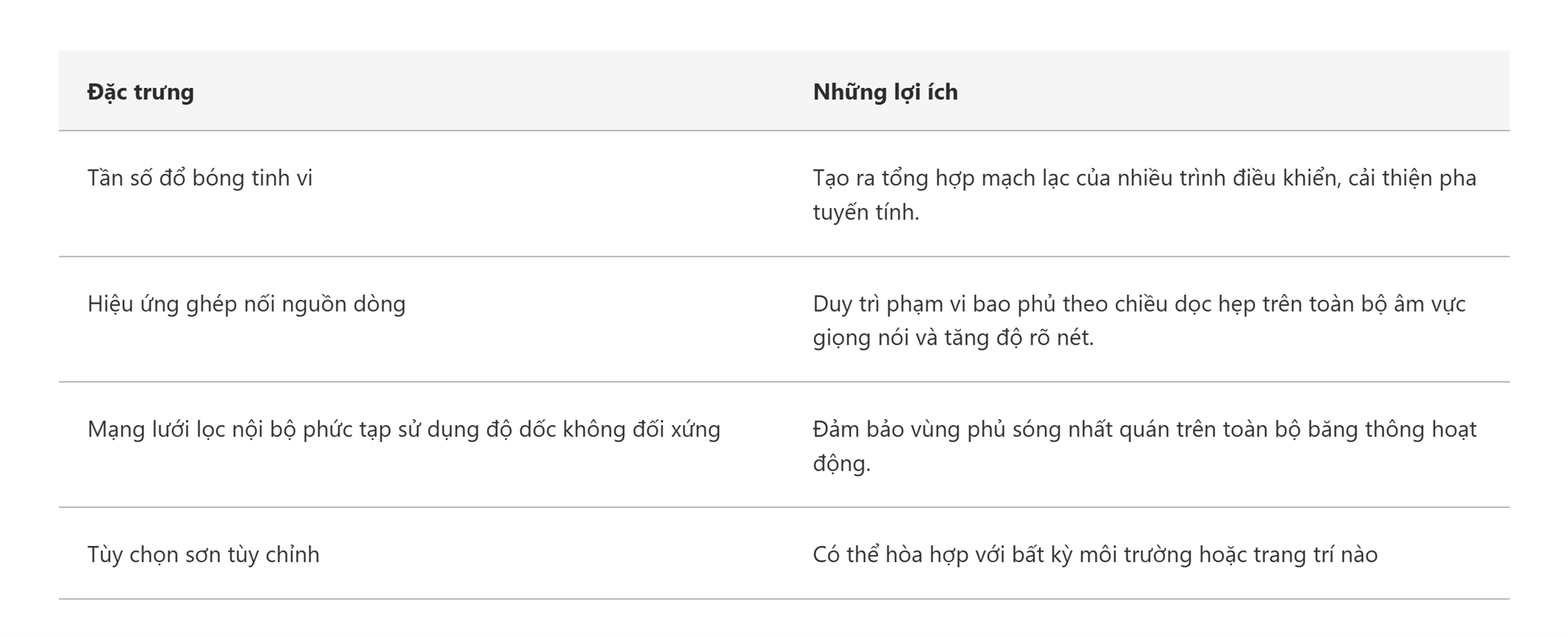The height and width of the screenshot is (637, 1568).
Task: Click the 'Duy trì phạm vi bao phủ' benefit text
Action: (x=933, y=304)
